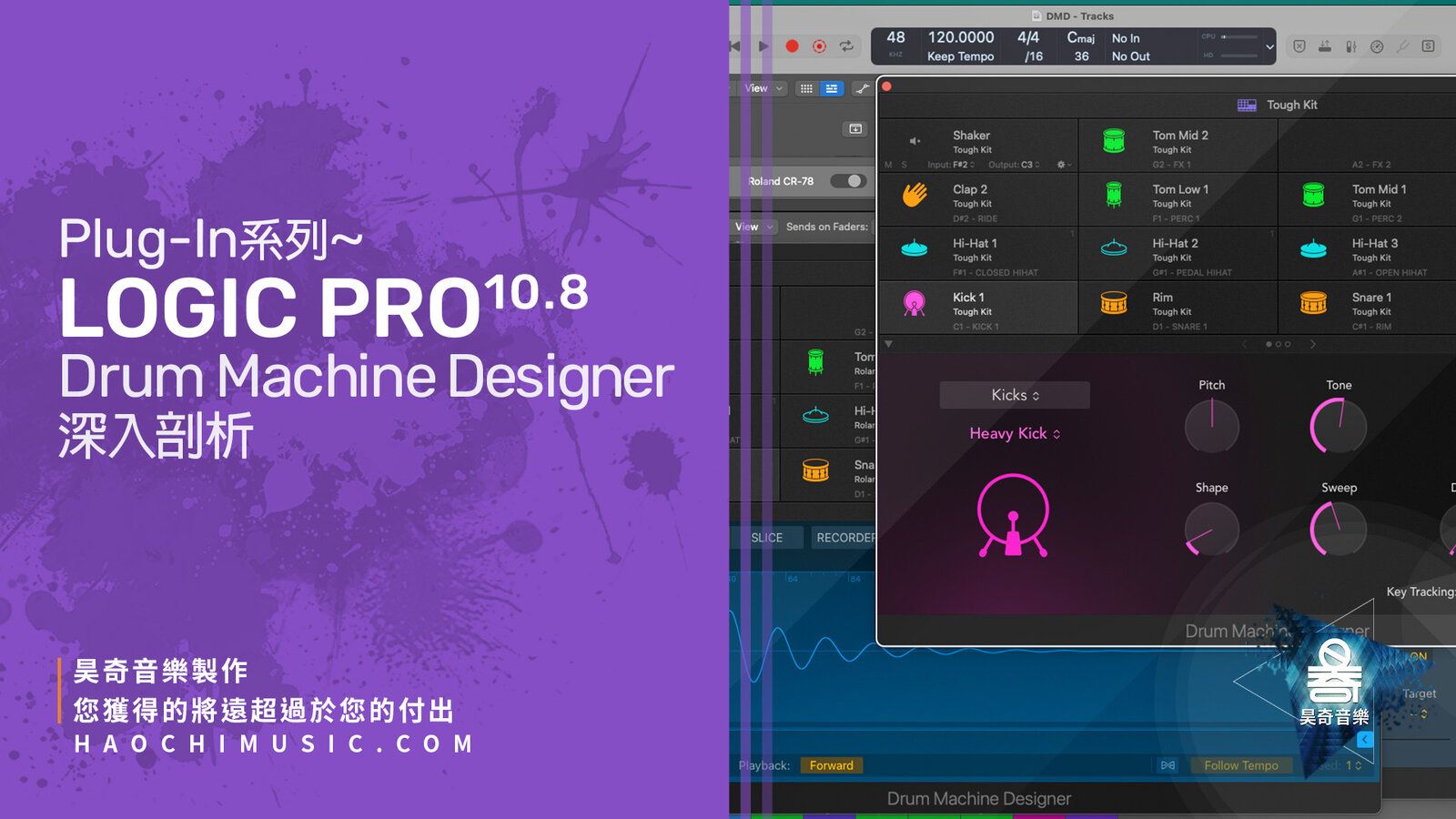
Task: Select the Hi-Hat 3 open hi-hat icon
Action: click(x=1313, y=248)
